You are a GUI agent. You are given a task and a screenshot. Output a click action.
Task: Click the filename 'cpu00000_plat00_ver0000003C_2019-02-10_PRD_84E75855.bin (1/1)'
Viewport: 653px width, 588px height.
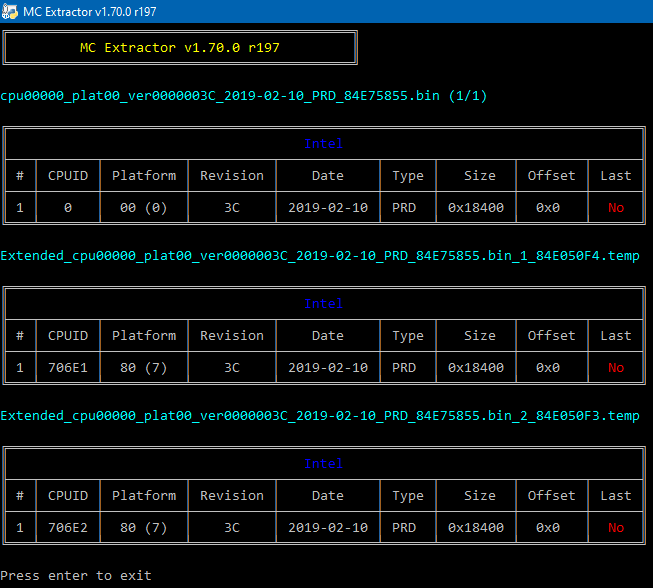244,96
